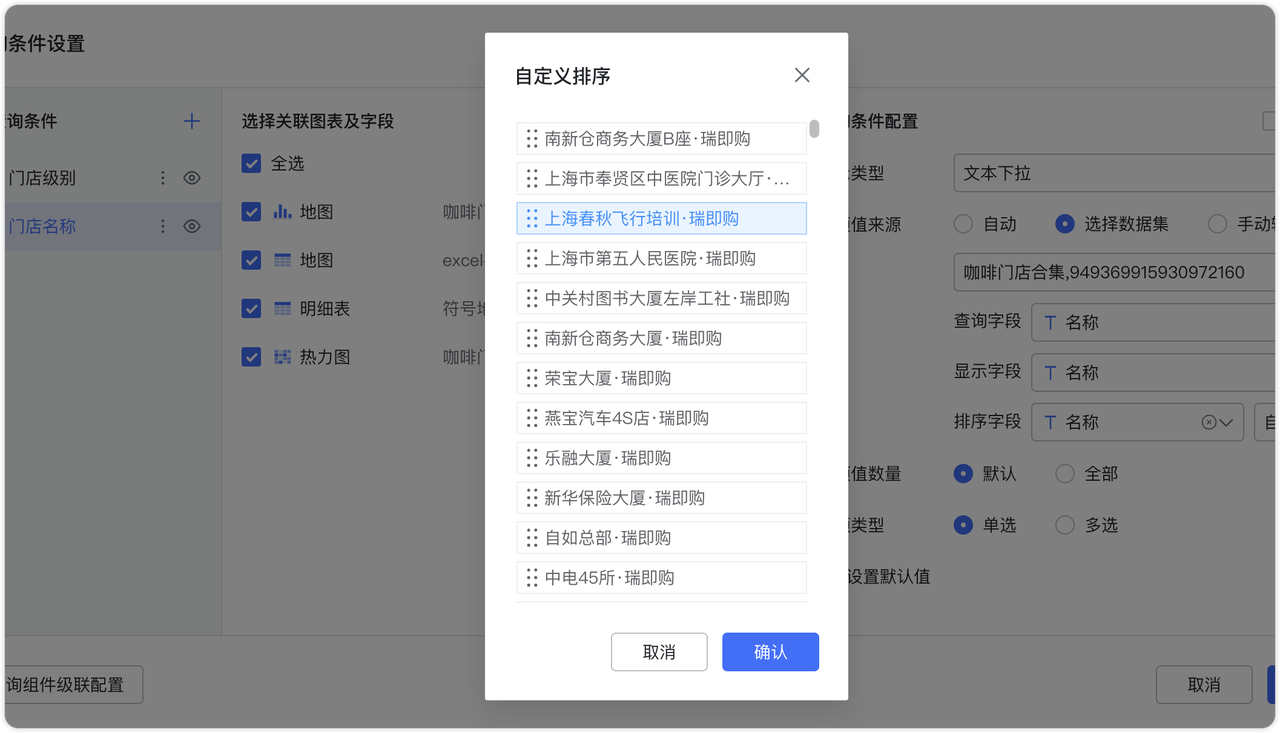Open the ⋮ options menu for 门店名称
Viewport: 1280px width, 733px height.
162,225
